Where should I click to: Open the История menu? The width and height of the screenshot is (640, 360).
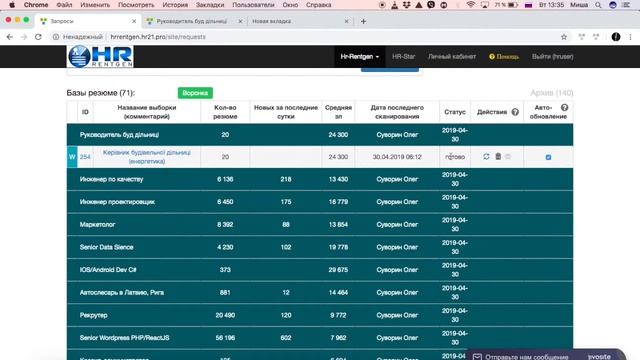[175, 5]
